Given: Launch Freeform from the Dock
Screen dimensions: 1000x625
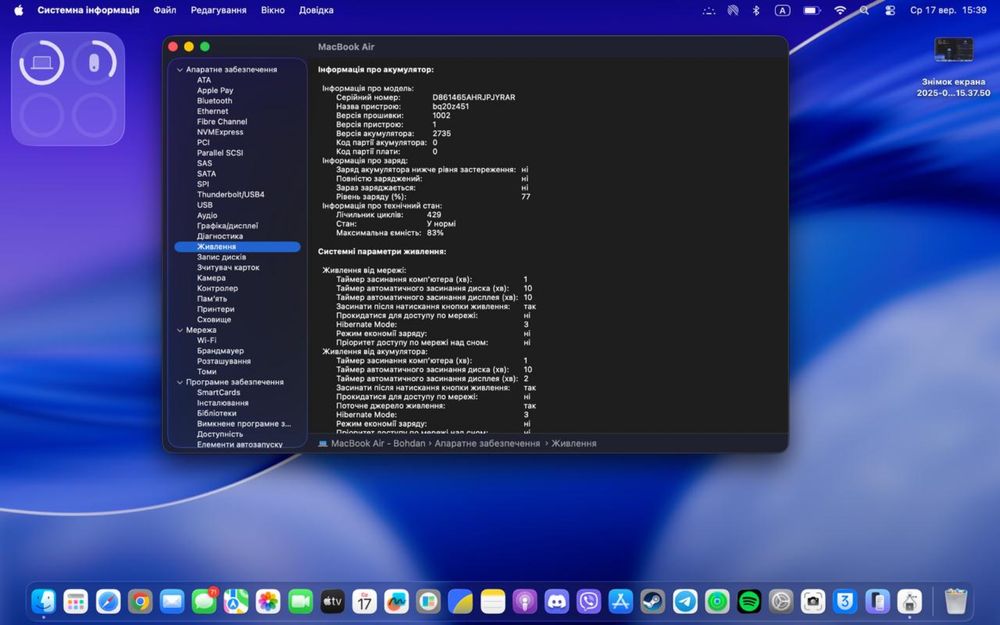Looking at the screenshot, I should [396, 601].
